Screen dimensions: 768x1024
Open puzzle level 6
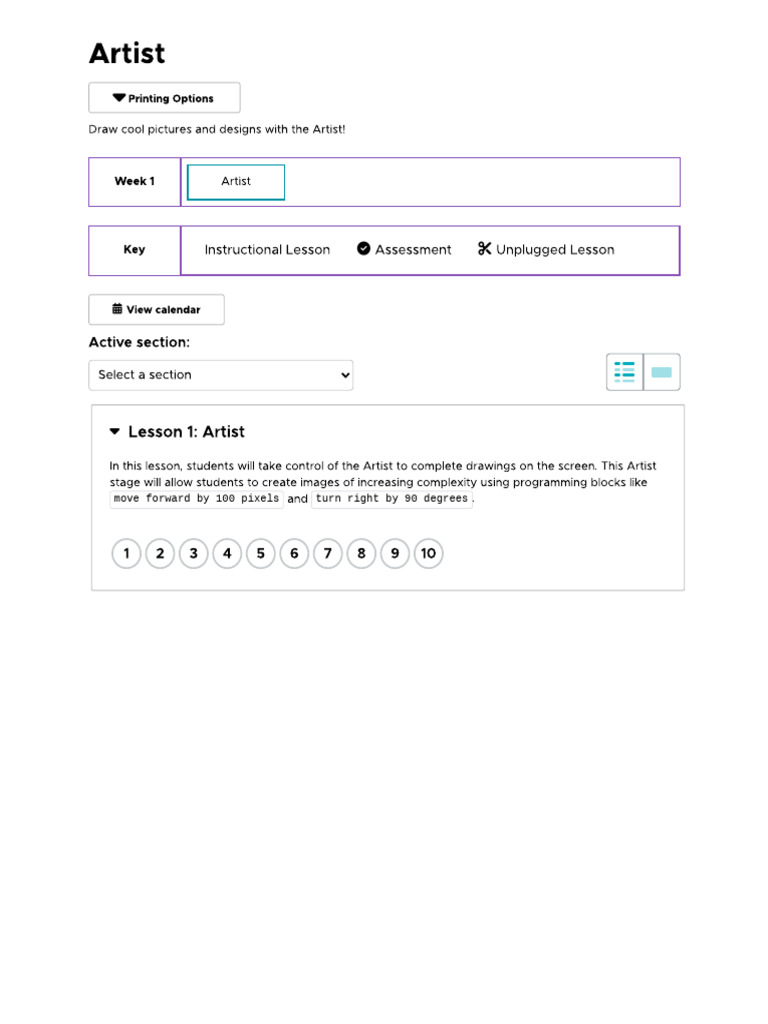coord(294,553)
